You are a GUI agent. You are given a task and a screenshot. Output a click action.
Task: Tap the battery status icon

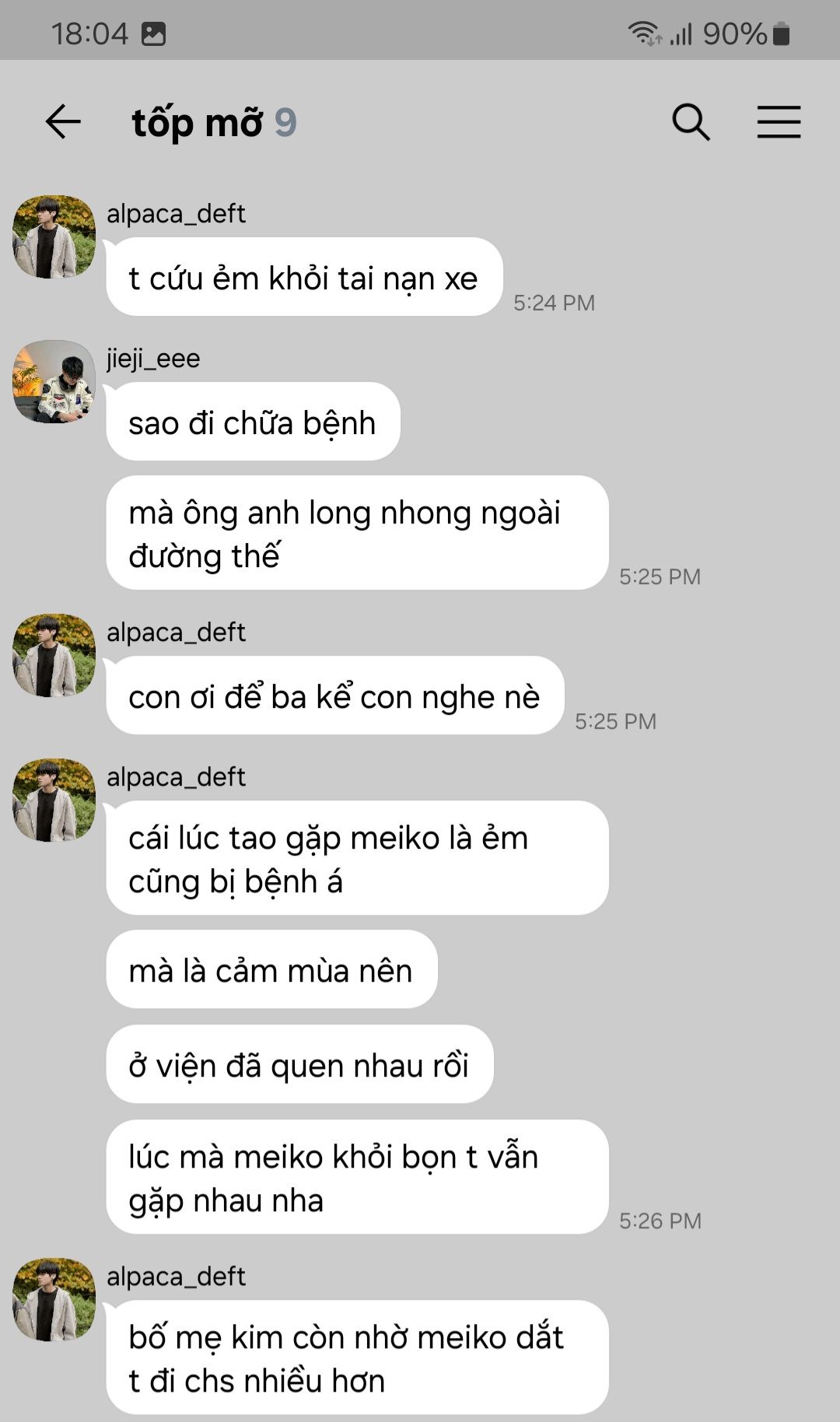(782, 33)
